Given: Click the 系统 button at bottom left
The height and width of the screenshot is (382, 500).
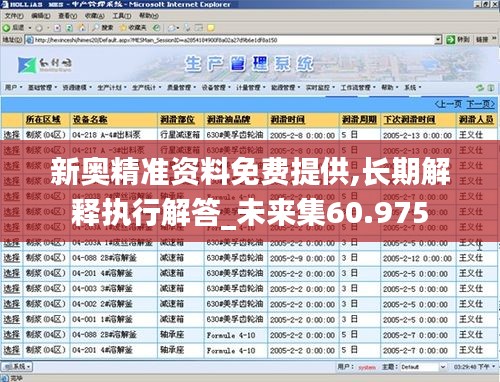Looking at the screenshot, I should 17,367.
